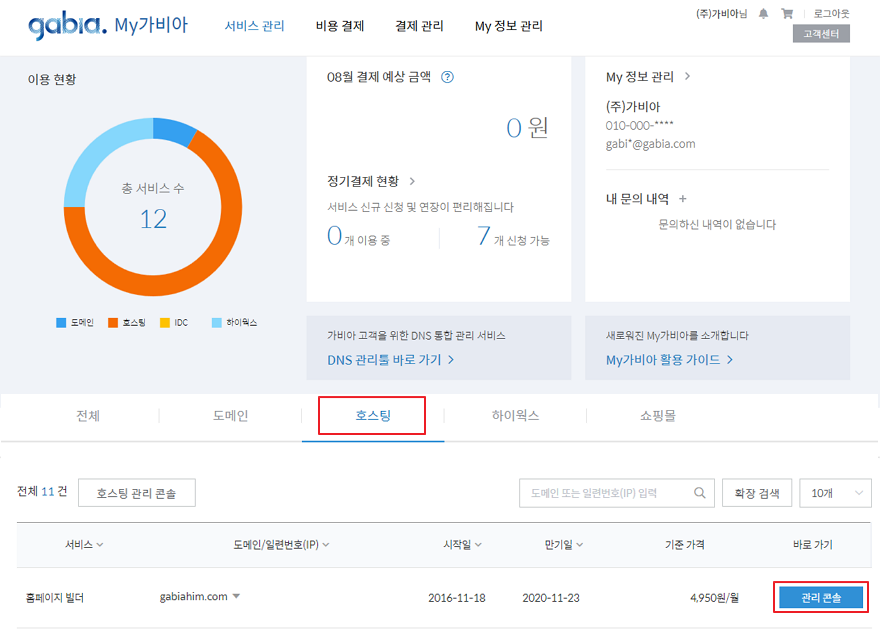Image resolution: width=880 pixels, height=633 pixels.
Task: Switch to the 도메인 tab
Action: 230,416
